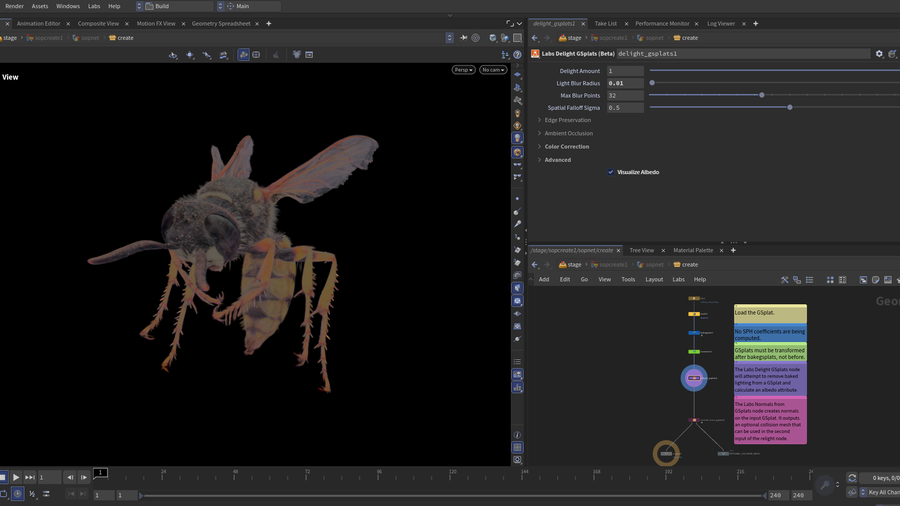Go back in network editor path
900x506 pixels.
(535, 264)
